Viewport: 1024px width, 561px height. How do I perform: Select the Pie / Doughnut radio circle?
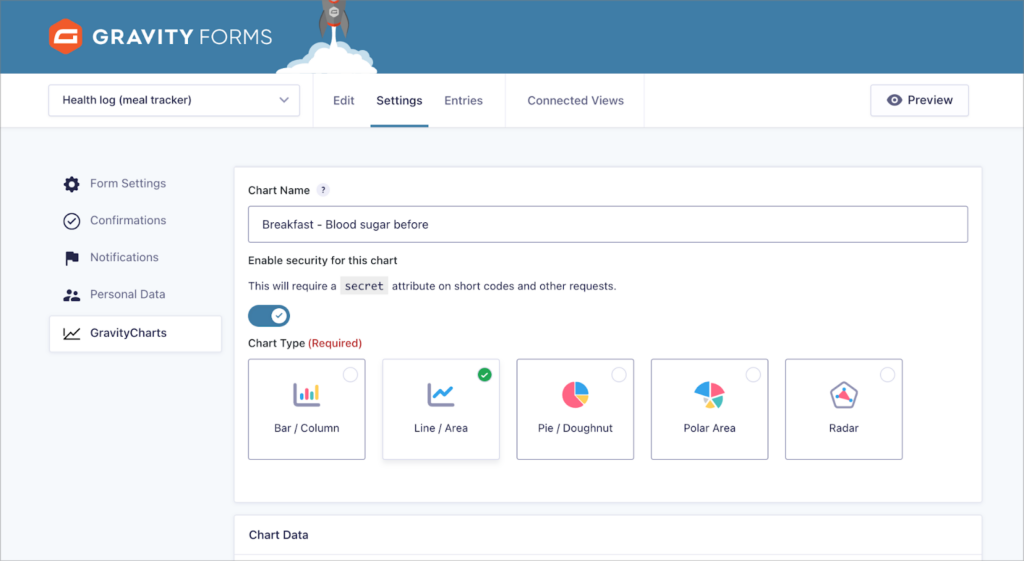point(618,374)
